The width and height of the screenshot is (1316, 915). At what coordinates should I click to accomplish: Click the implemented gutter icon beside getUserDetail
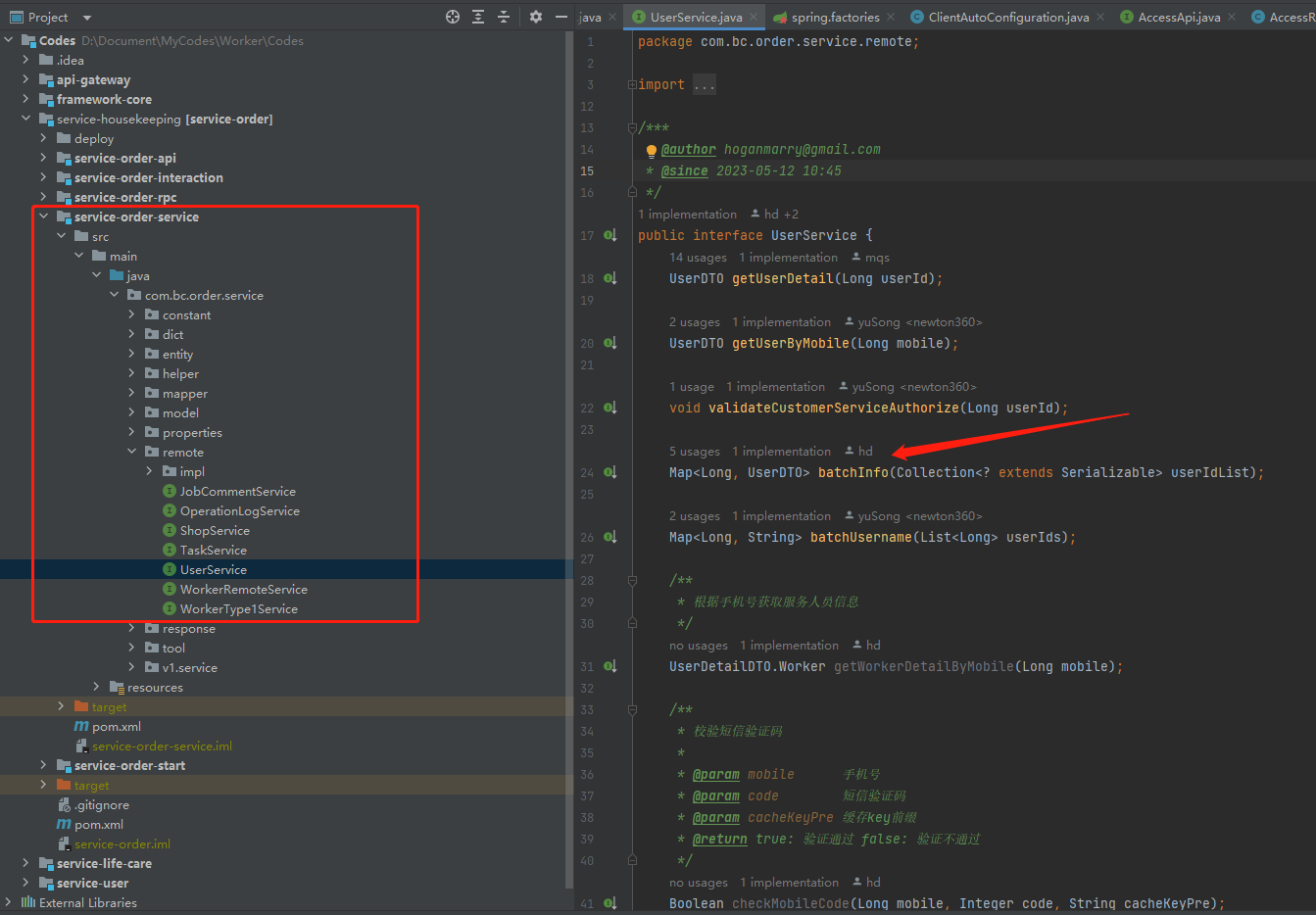coord(609,278)
